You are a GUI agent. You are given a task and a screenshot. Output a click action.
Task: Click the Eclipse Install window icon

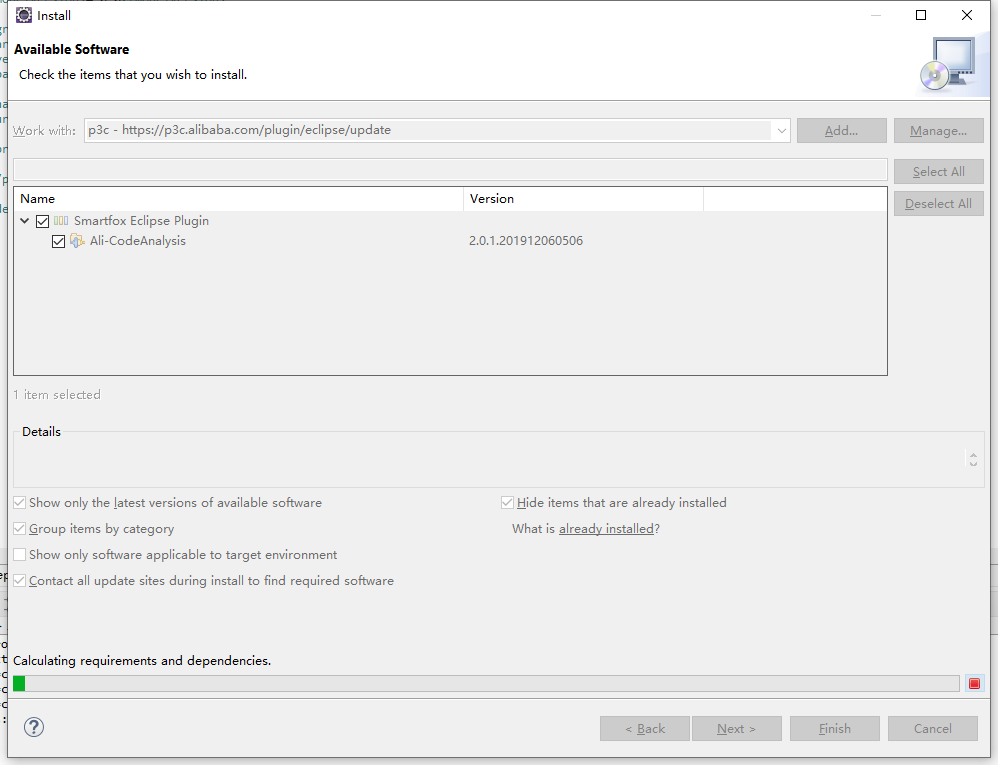click(x=24, y=15)
